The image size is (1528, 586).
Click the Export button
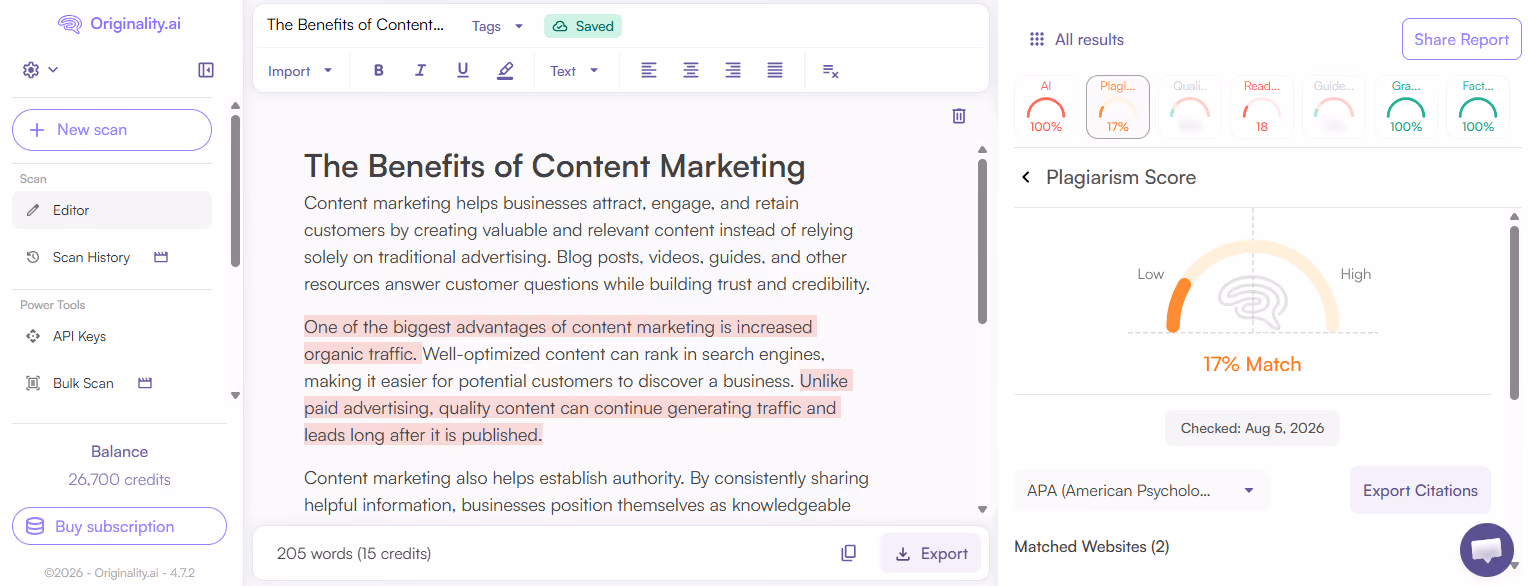(931, 553)
